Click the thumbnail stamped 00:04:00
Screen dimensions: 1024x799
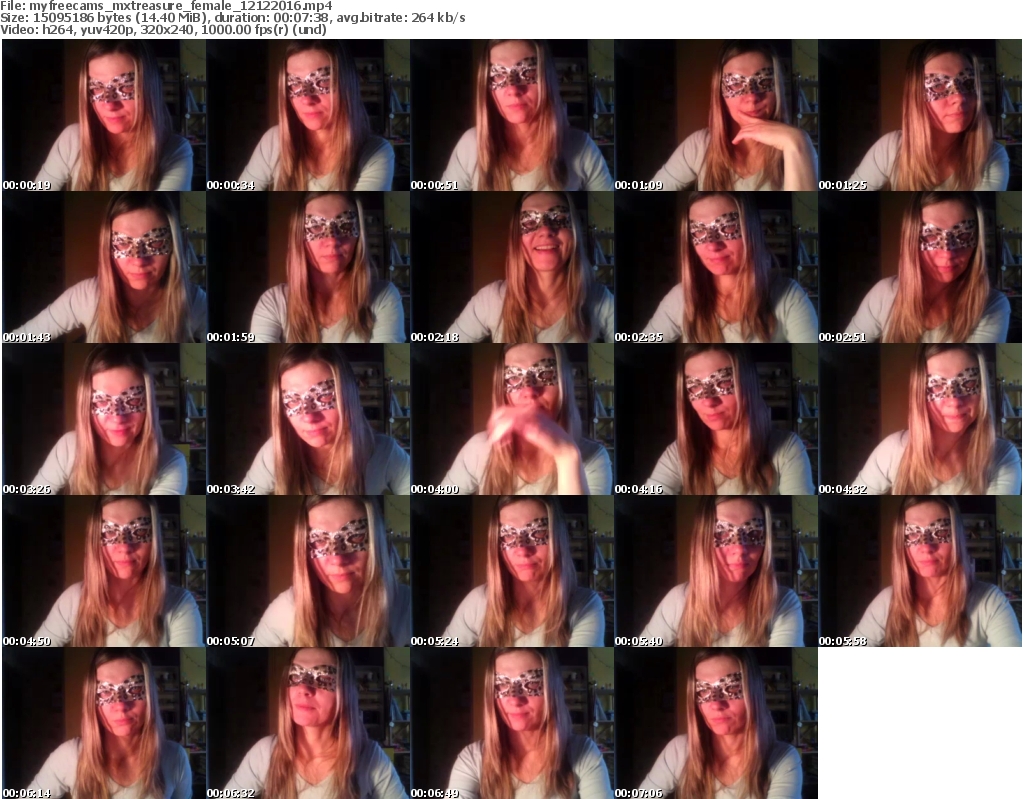[512, 419]
